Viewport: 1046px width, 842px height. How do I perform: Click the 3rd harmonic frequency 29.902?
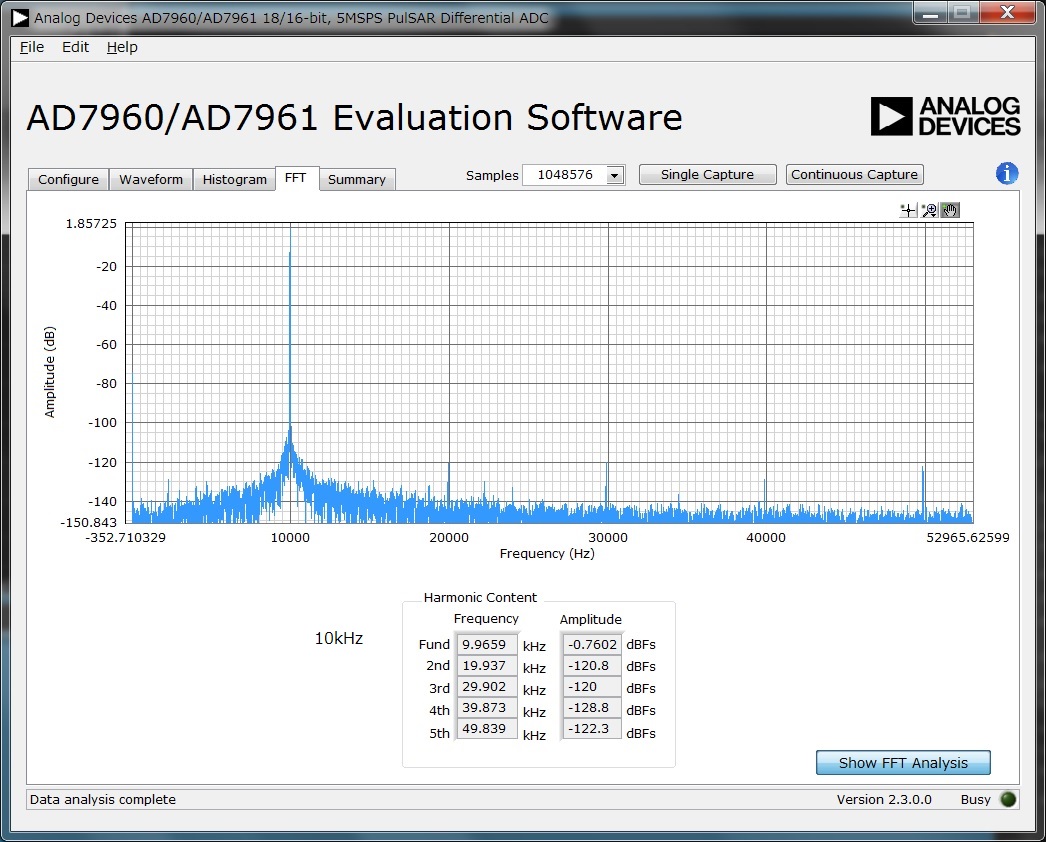pyautogui.click(x=486, y=687)
